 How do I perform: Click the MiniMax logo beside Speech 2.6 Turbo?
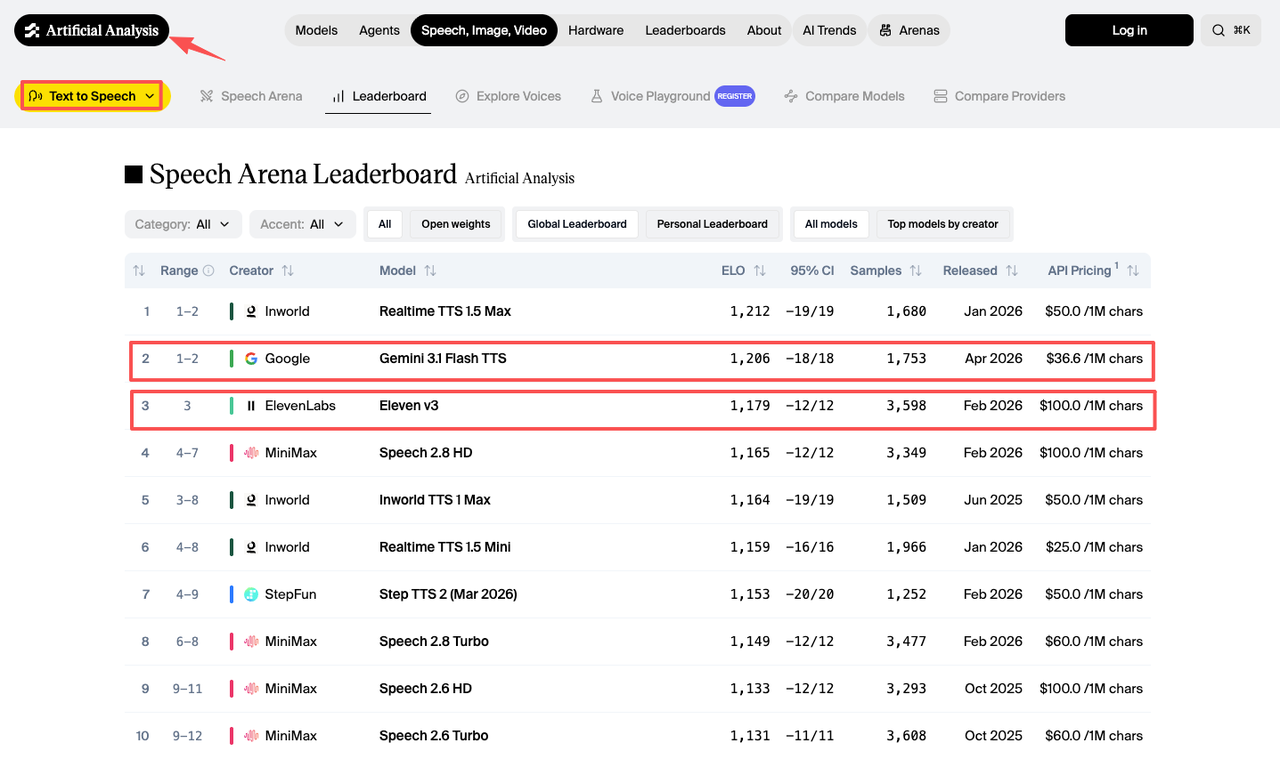point(251,735)
